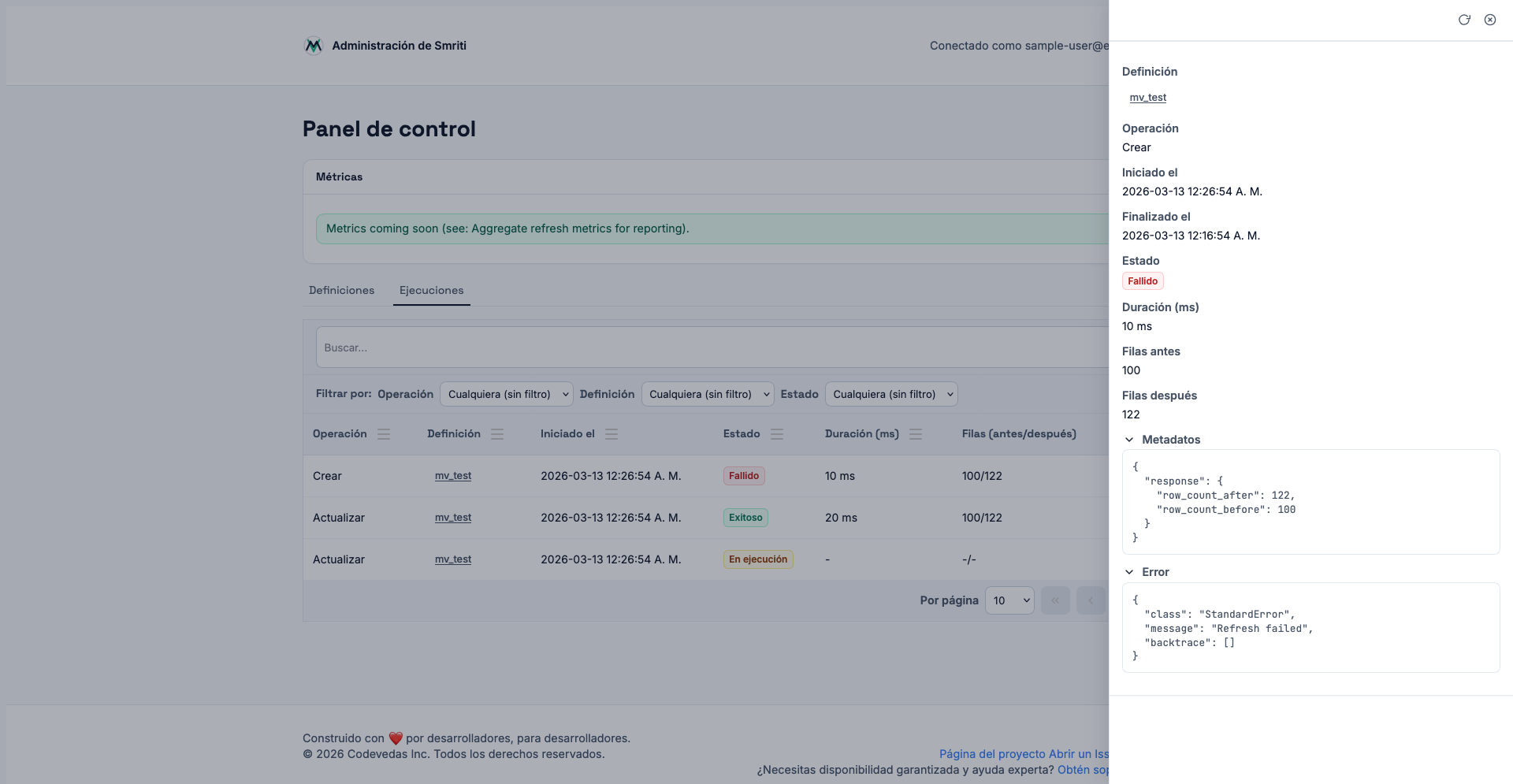The image size is (1513, 784).
Task: Click into the Buscar search field
Action: tap(709, 347)
